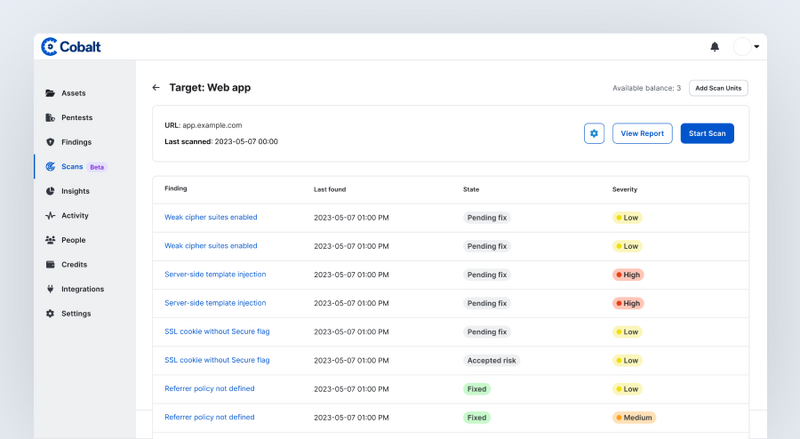Click the People group icon

50,240
